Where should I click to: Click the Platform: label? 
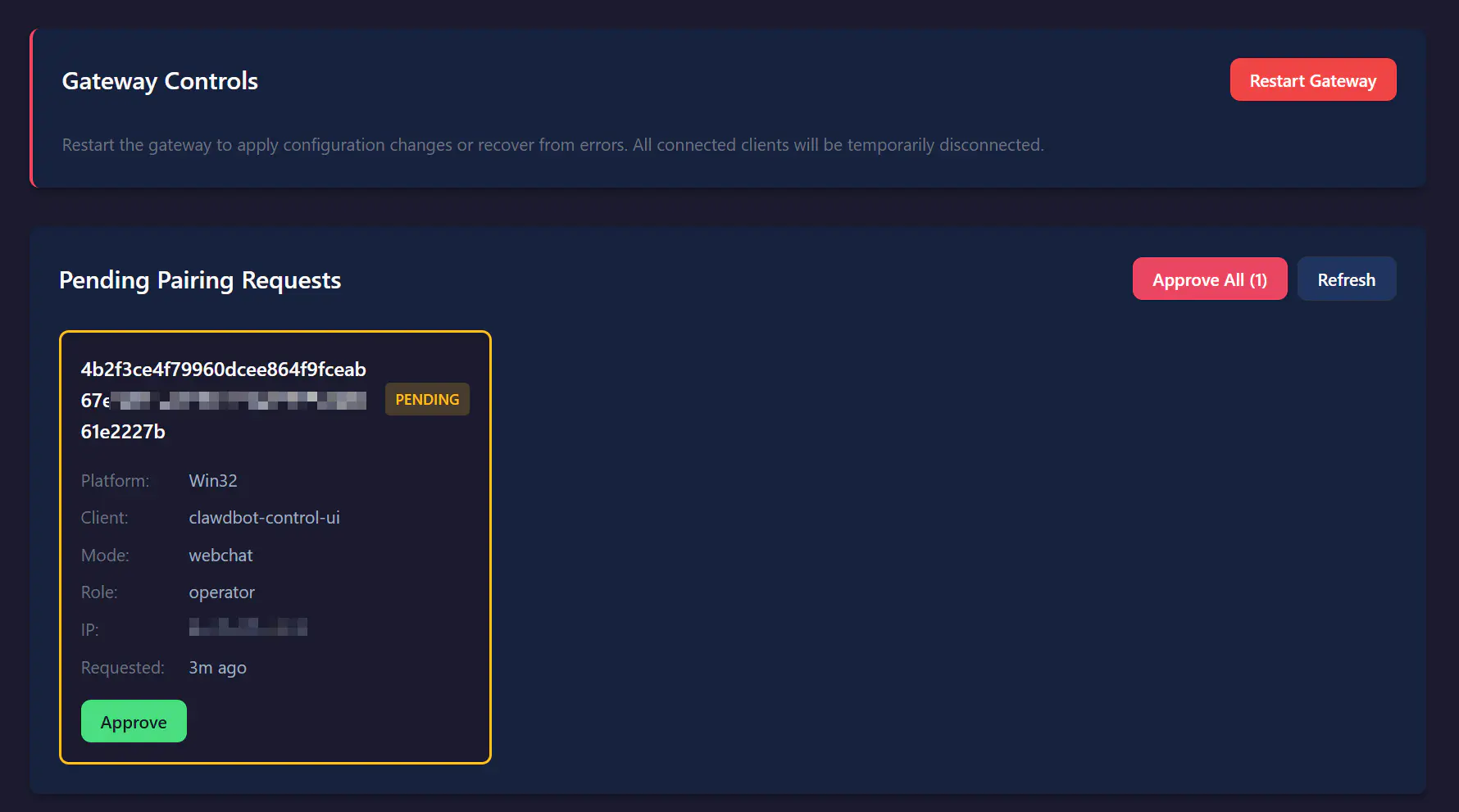coord(116,481)
